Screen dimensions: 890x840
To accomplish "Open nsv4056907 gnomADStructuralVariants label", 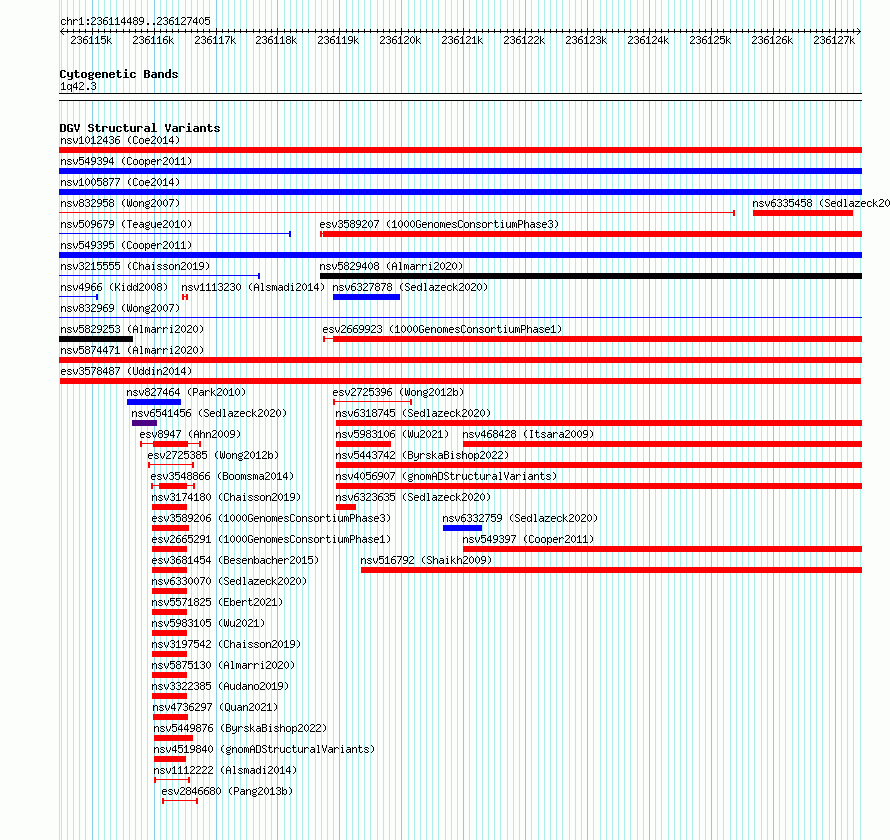I will pos(447,476).
